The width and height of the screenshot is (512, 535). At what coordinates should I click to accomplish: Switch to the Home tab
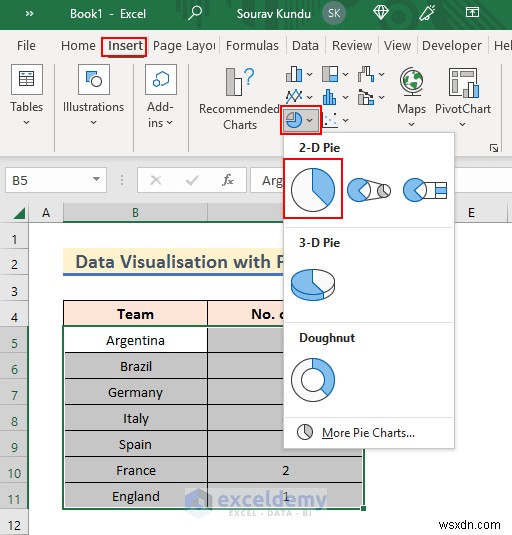(x=78, y=46)
